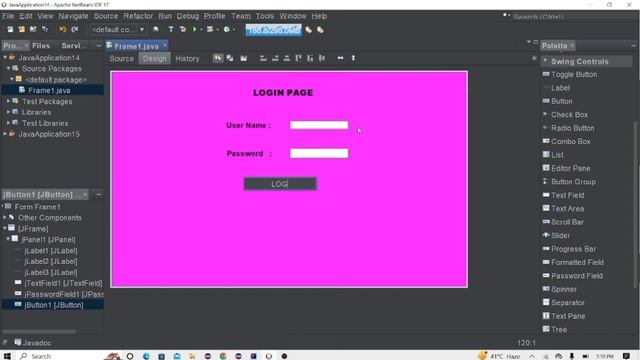Screen dimensions: 640x360
Task: Select the LOGIN PAGE label
Action: point(283,93)
